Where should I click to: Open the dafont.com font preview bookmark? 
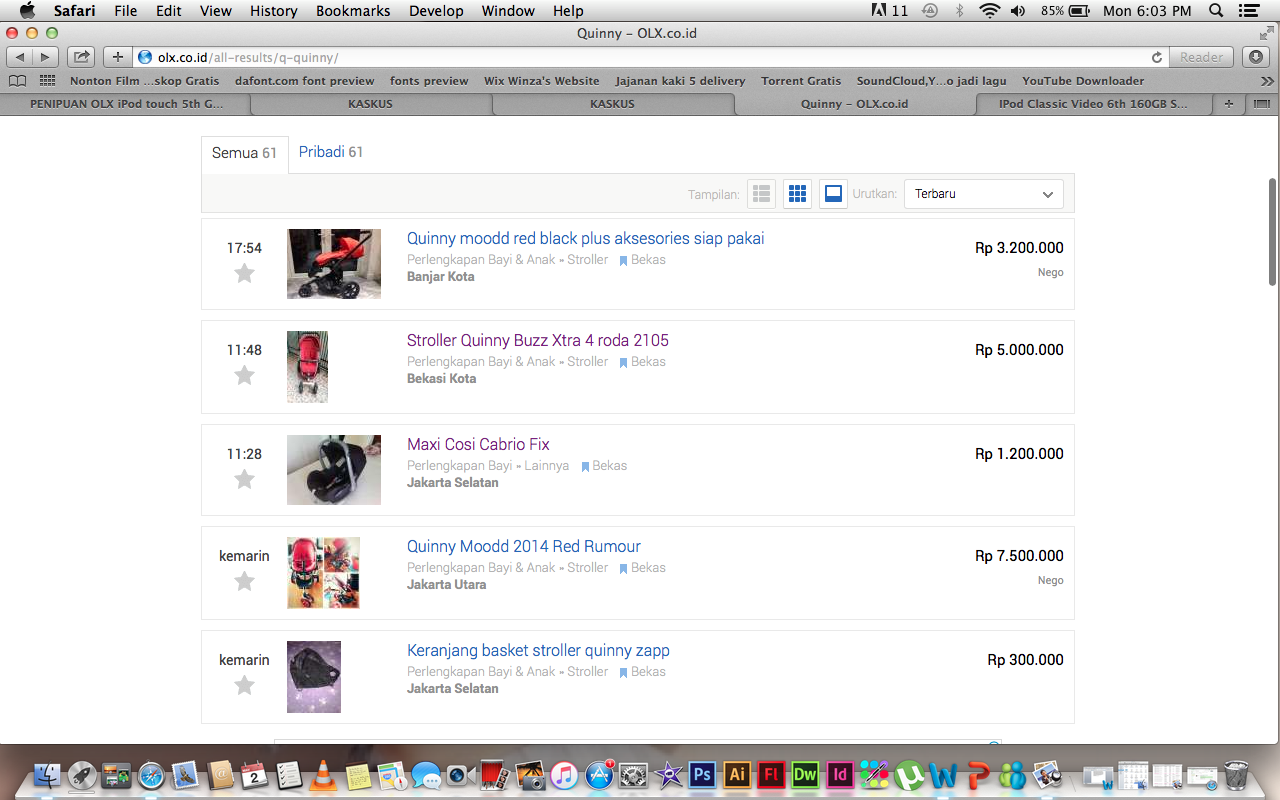pos(305,81)
